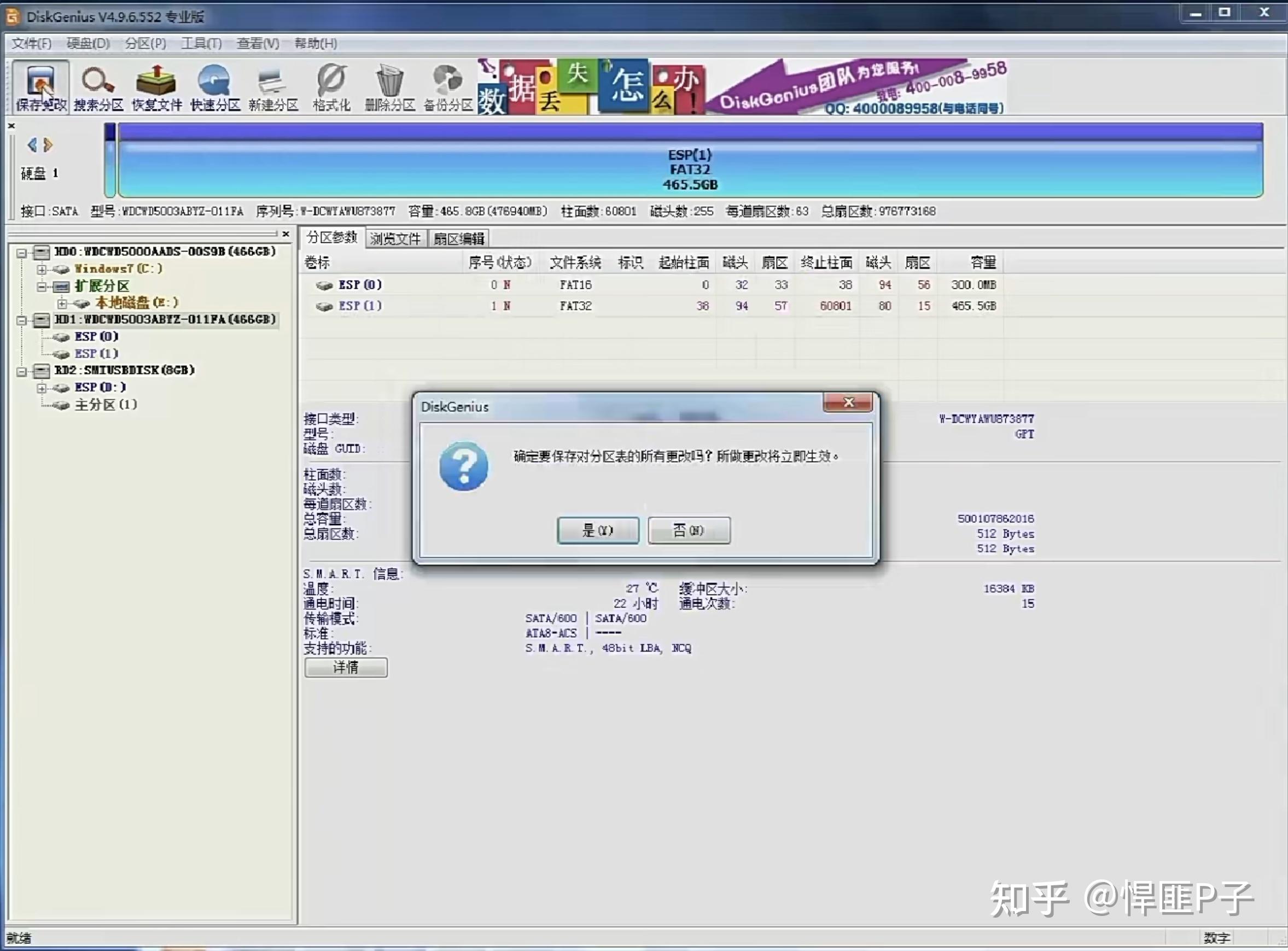Select ESP (0) under HD1 in tree
The width and height of the screenshot is (1288, 951).
pos(96,337)
